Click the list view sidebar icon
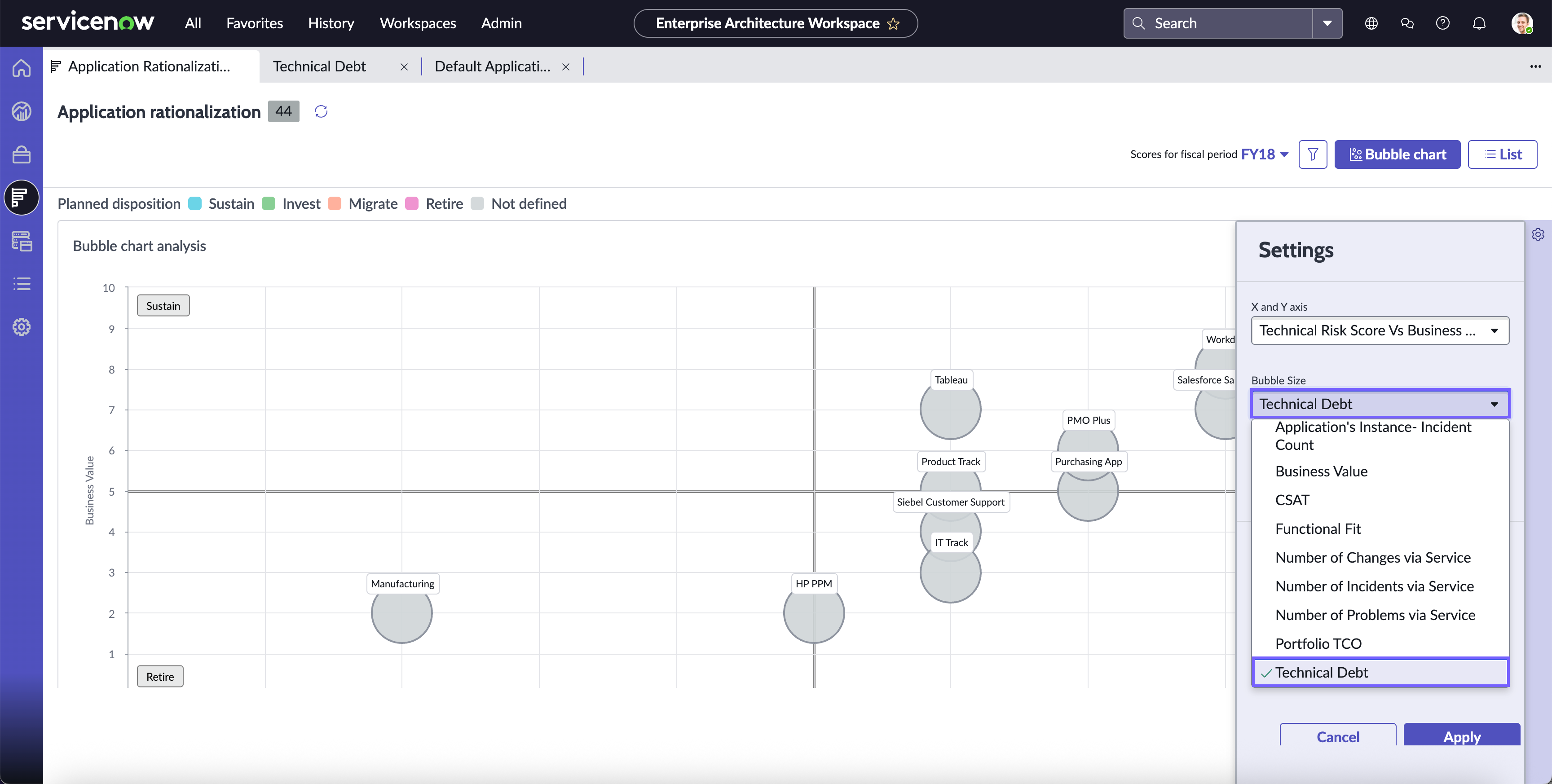 pyautogui.click(x=22, y=284)
